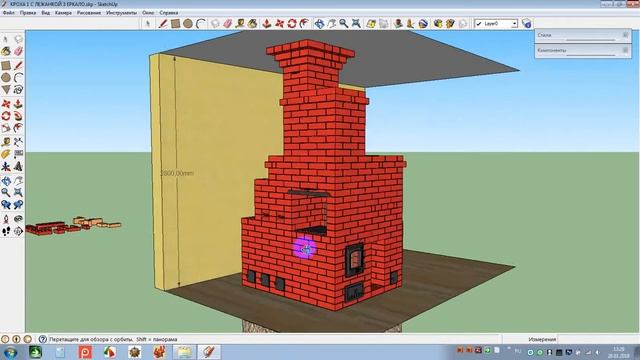
Task: Select the Dimension tool
Action: click(18, 142)
